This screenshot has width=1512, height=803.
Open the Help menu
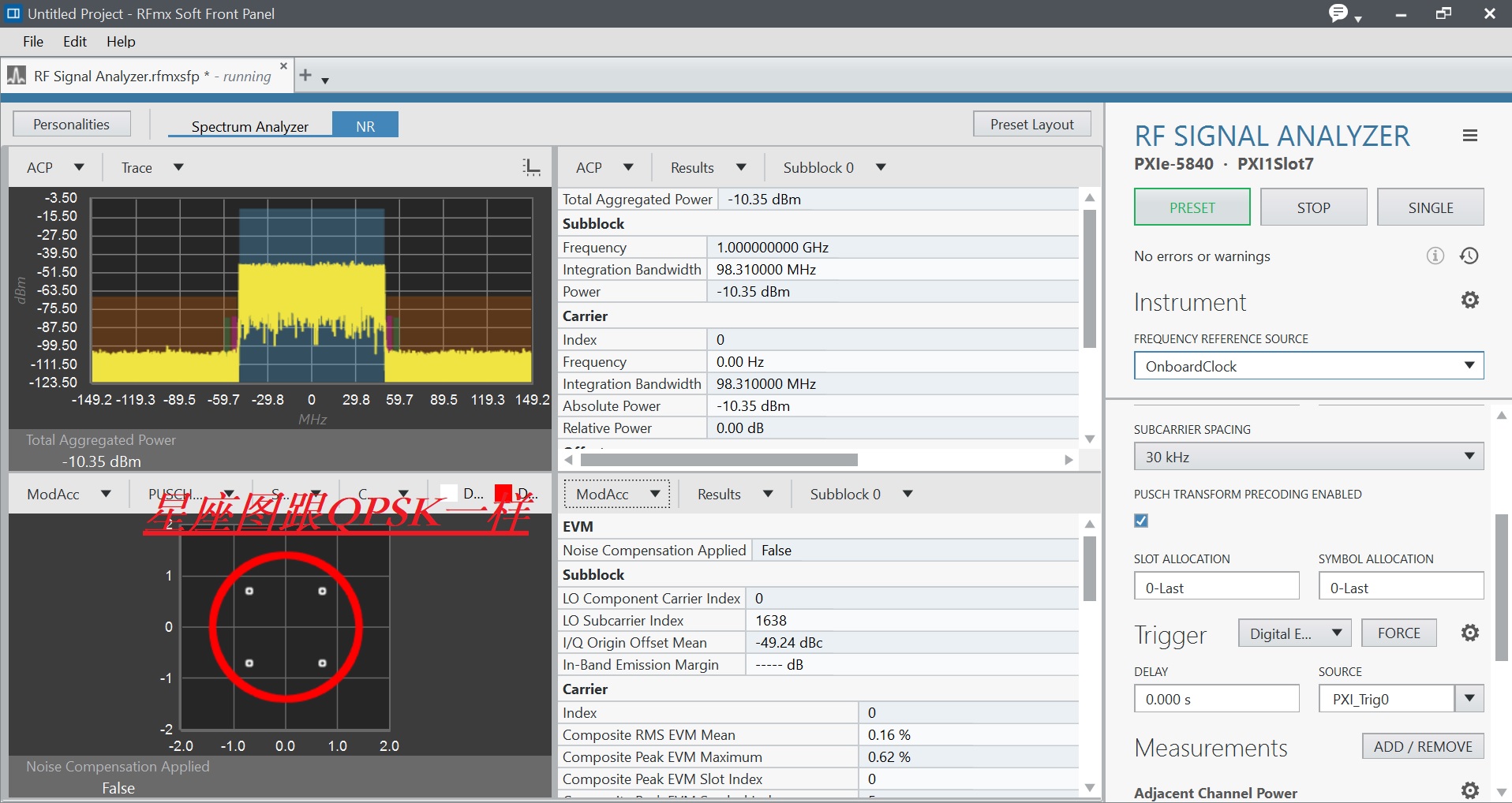121,42
